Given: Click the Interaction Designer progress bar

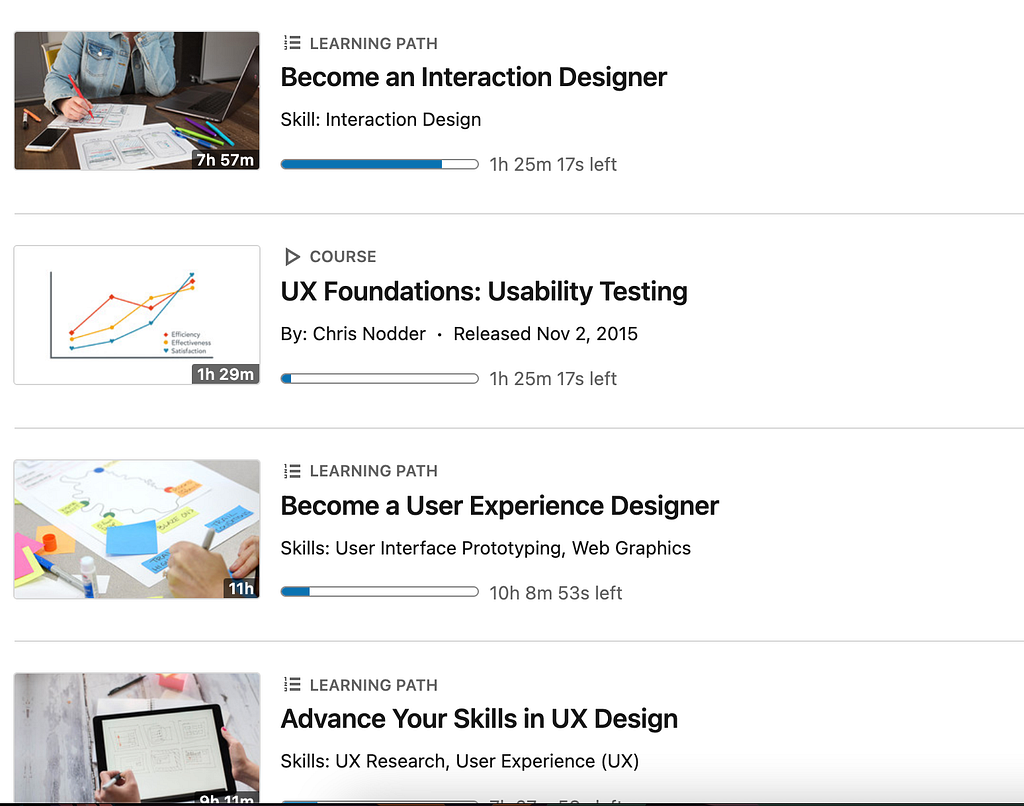Looking at the screenshot, I should (x=379, y=164).
